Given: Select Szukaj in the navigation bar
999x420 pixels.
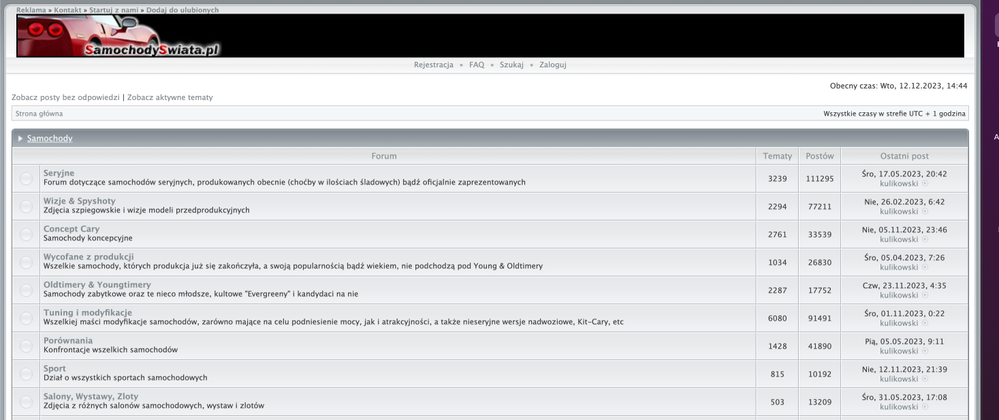Looking at the screenshot, I should point(512,65).
